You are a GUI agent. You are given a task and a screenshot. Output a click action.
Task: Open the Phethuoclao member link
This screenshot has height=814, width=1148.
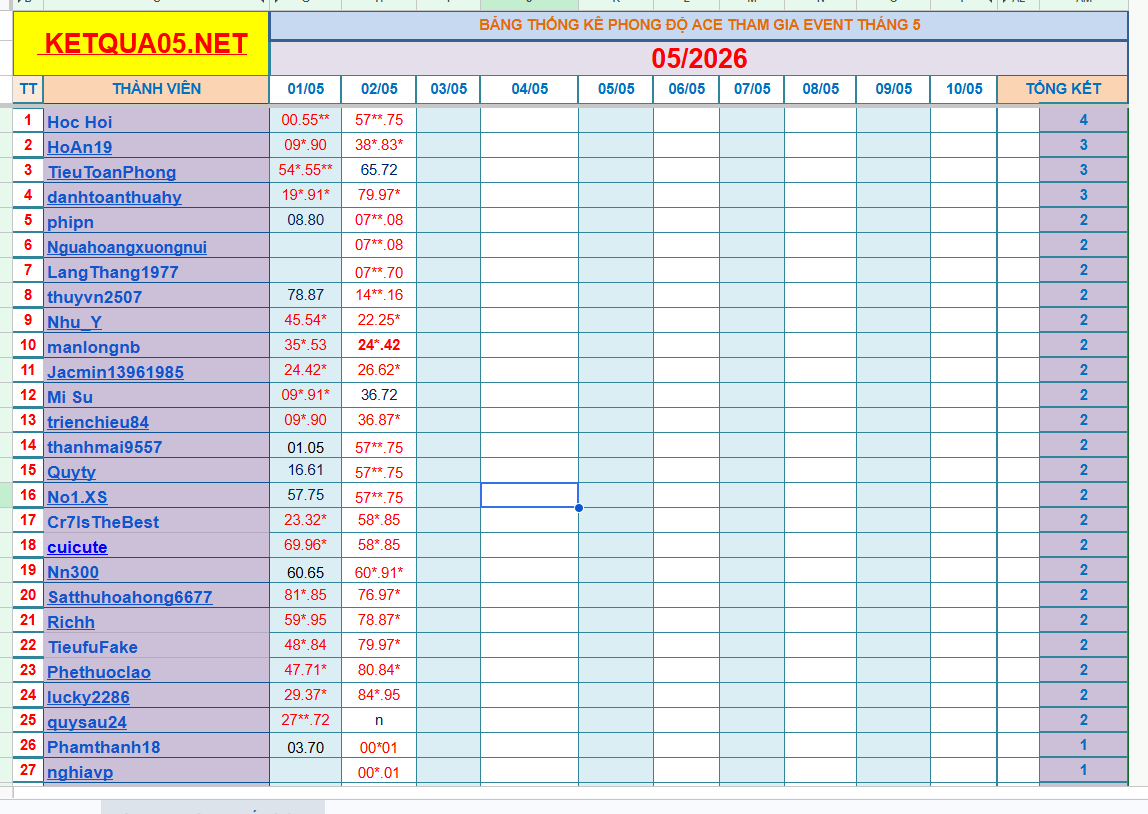[99, 672]
